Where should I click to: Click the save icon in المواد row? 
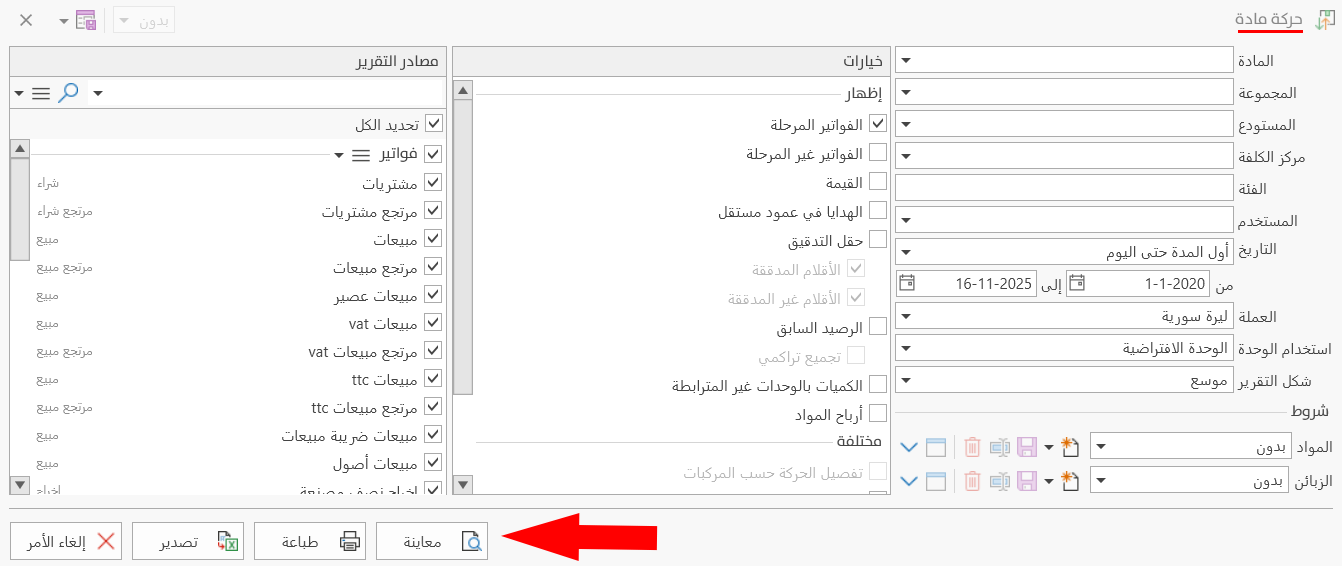[x=1026, y=447]
